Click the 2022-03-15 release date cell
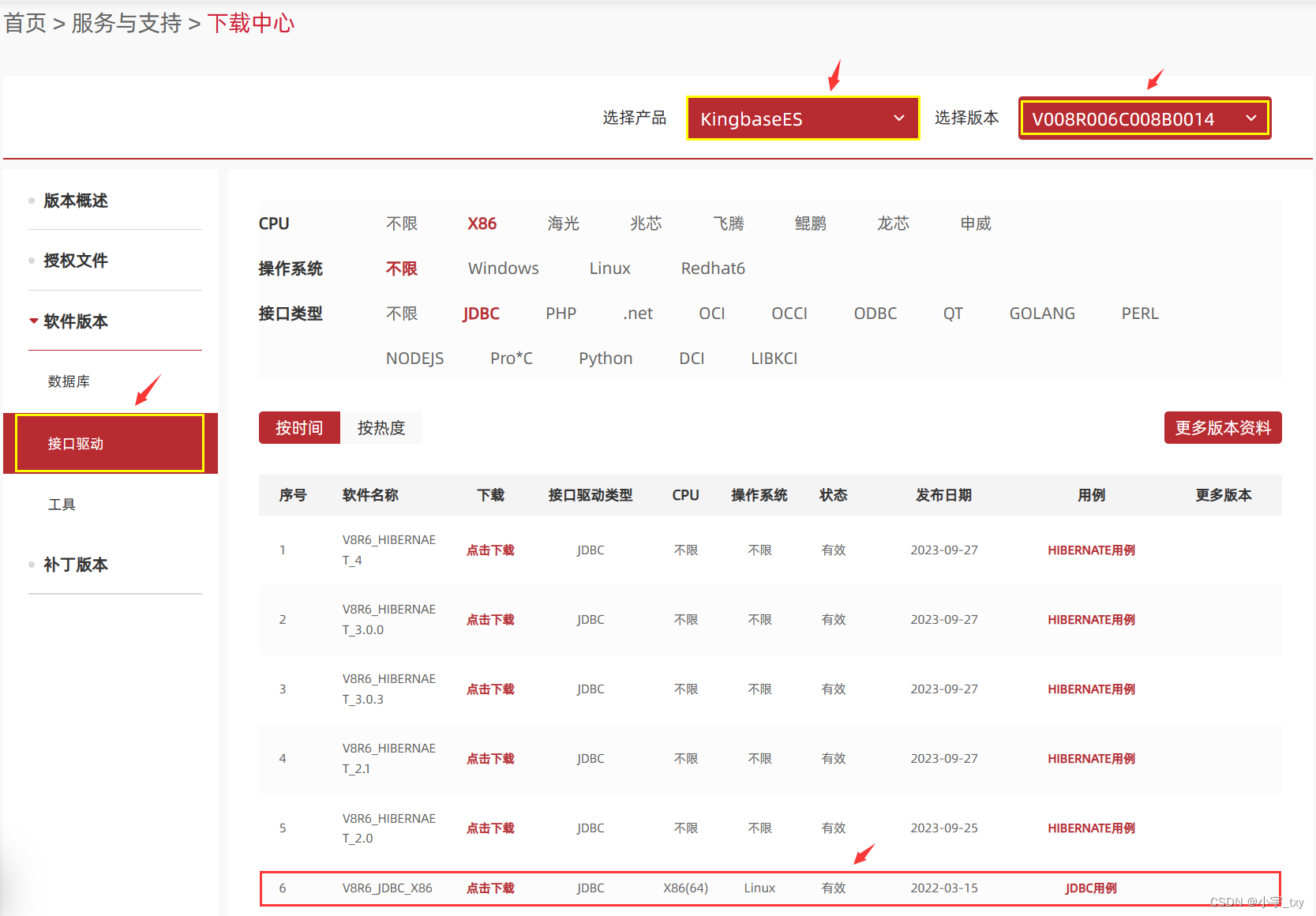Image resolution: width=1316 pixels, height=916 pixels. click(x=944, y=888)
